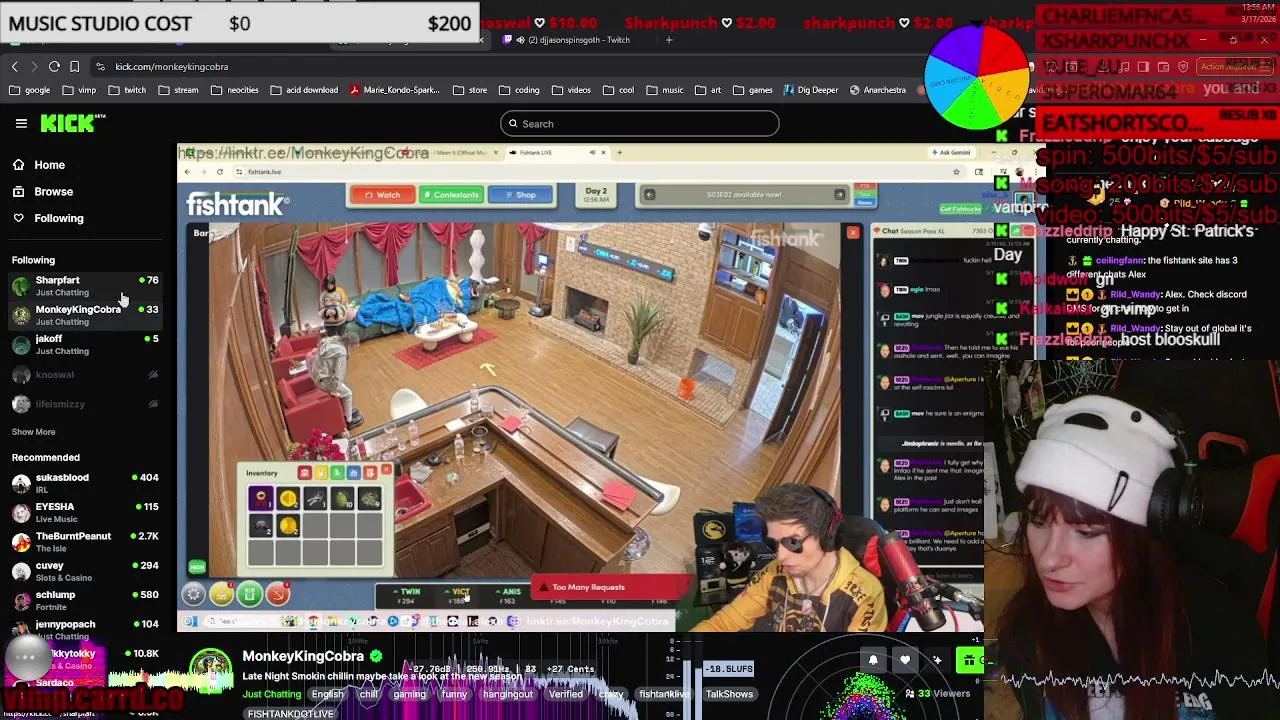Follow channel with heart icon

905,660
